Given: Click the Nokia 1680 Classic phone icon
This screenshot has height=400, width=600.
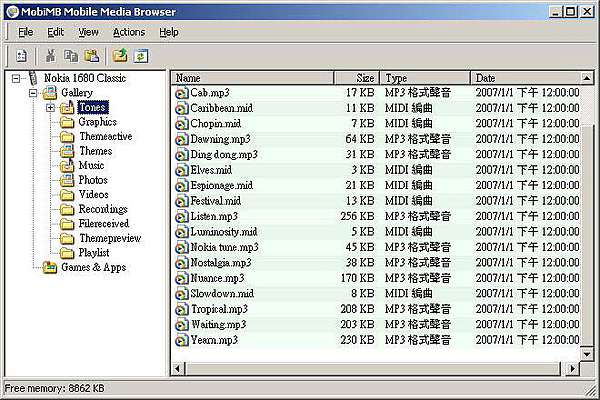Looking at the screenshot, I should 33,78.
